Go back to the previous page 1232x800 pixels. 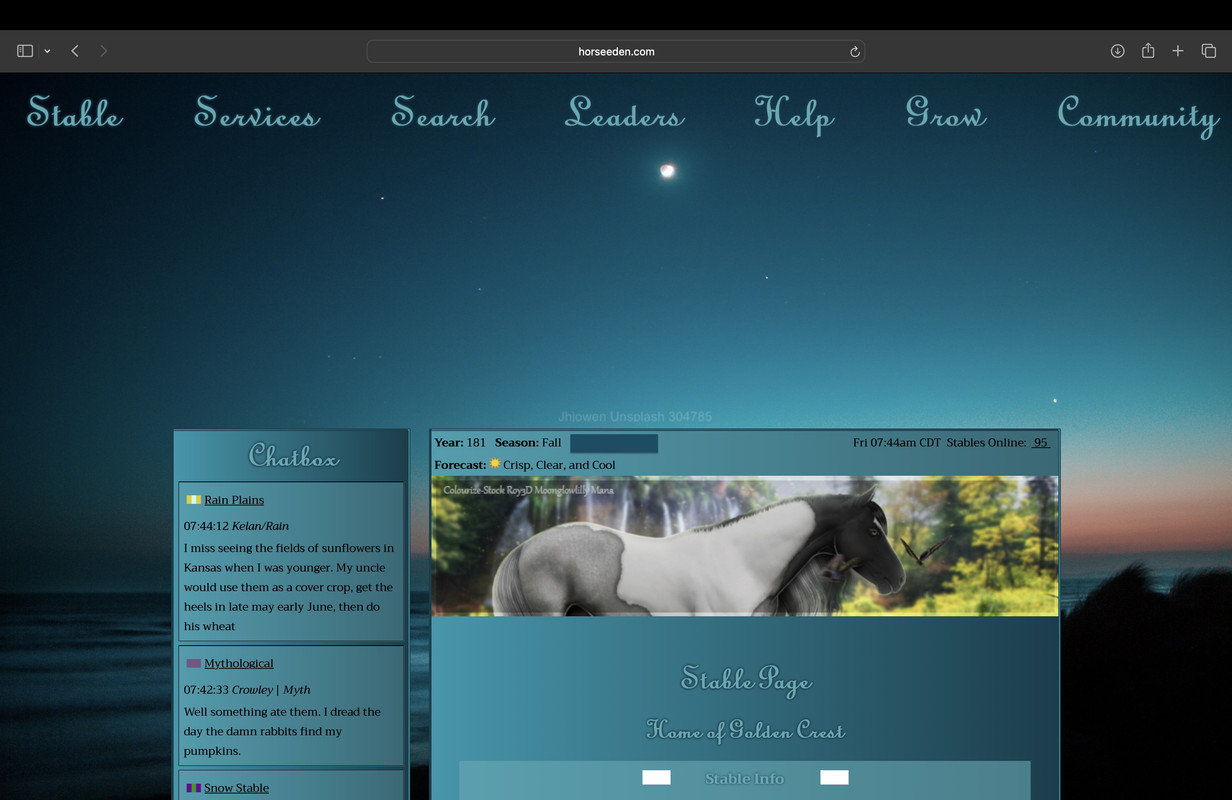(75, 51)
